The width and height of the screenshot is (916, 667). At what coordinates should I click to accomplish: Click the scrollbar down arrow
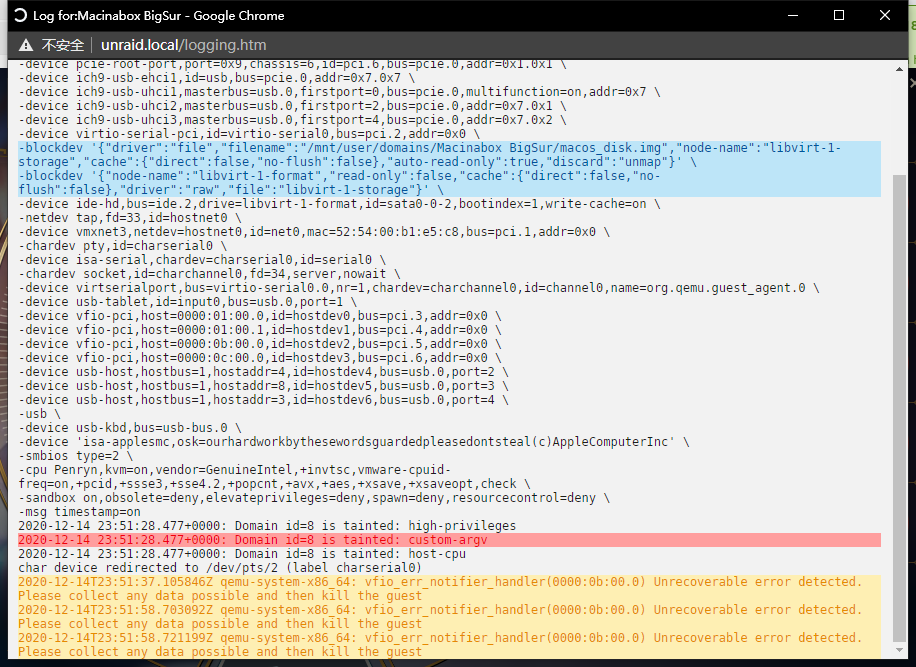pos(899,650)
